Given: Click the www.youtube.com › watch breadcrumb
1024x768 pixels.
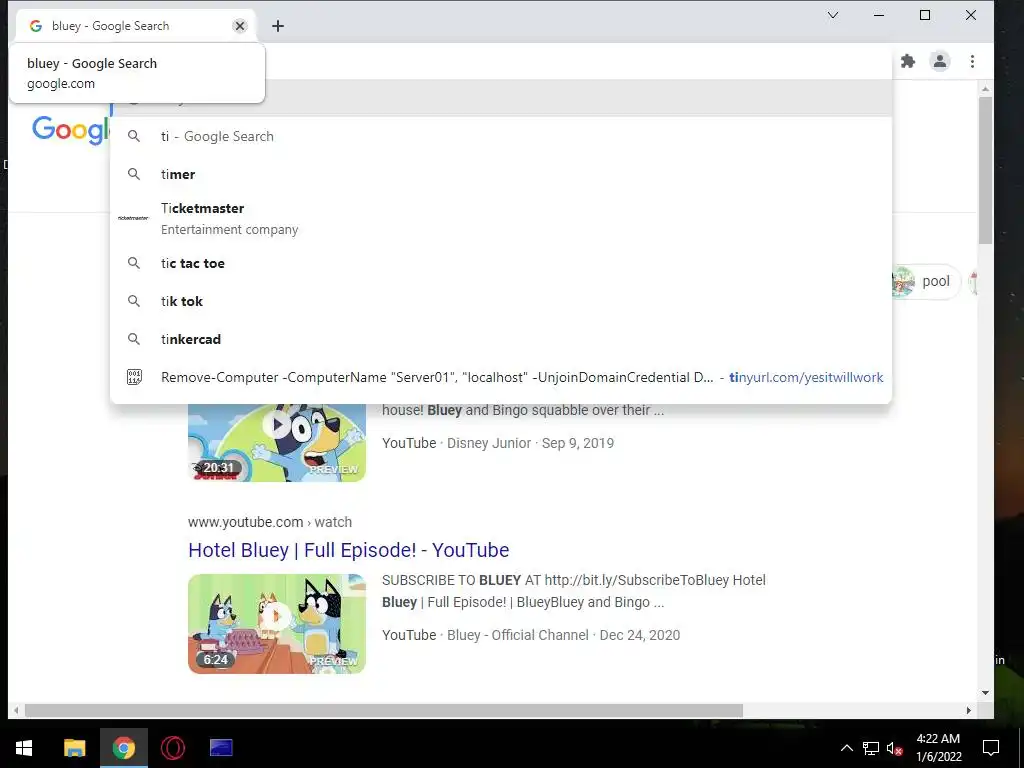Looking at the screenshot, I should (270, 522).
